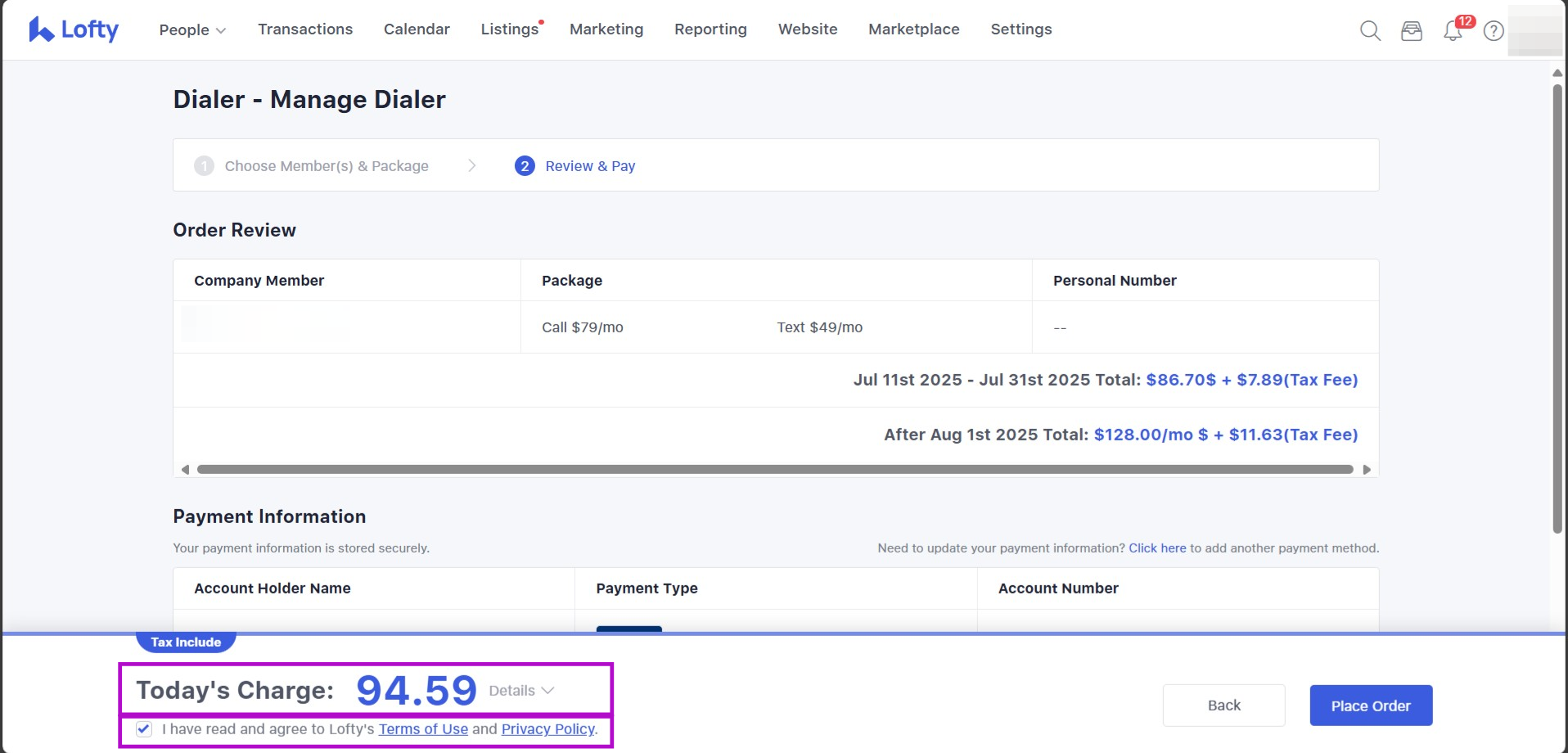Click step 2 circle for Review & Pay
The image size is (1568, 753).
coord(525,166)
